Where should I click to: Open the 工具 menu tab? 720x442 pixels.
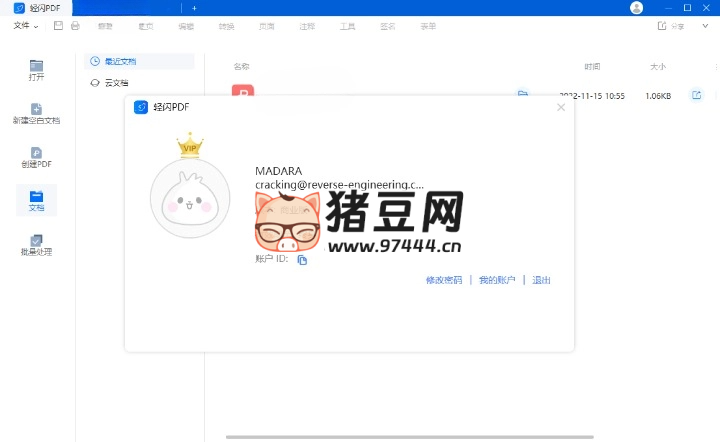[x=348, y=26]
